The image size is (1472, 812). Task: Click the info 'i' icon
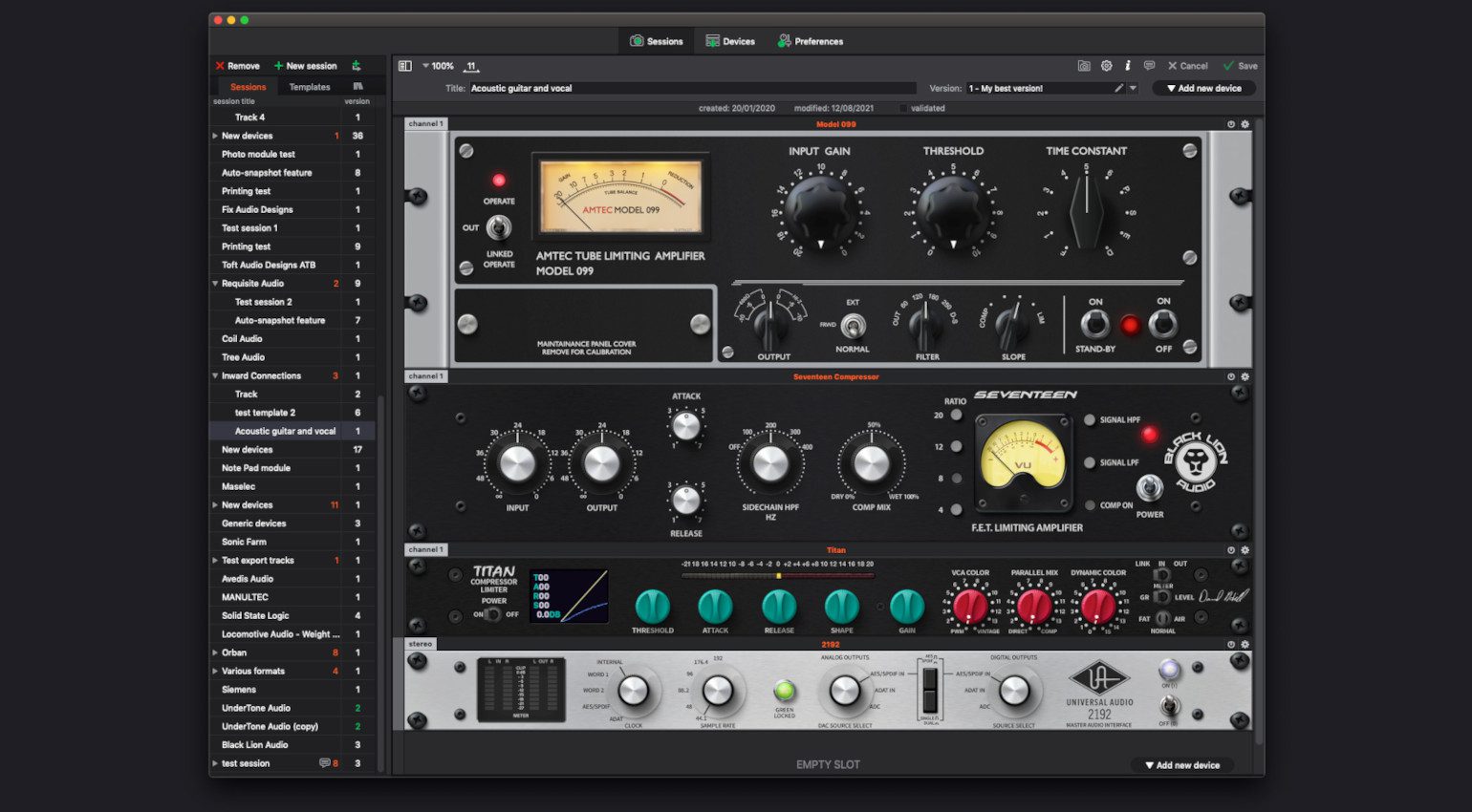pyautogui.click(x=1128, y=66)
